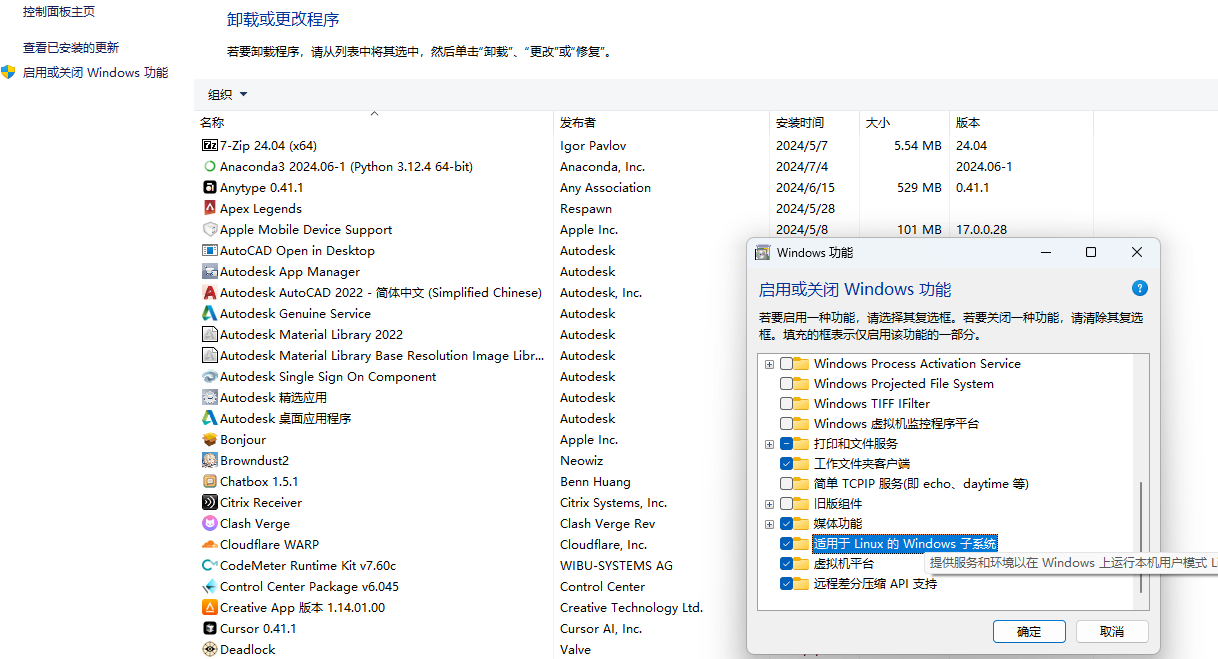Click the Creative App icon
The image size is (1218, 659).
[210, 608]
